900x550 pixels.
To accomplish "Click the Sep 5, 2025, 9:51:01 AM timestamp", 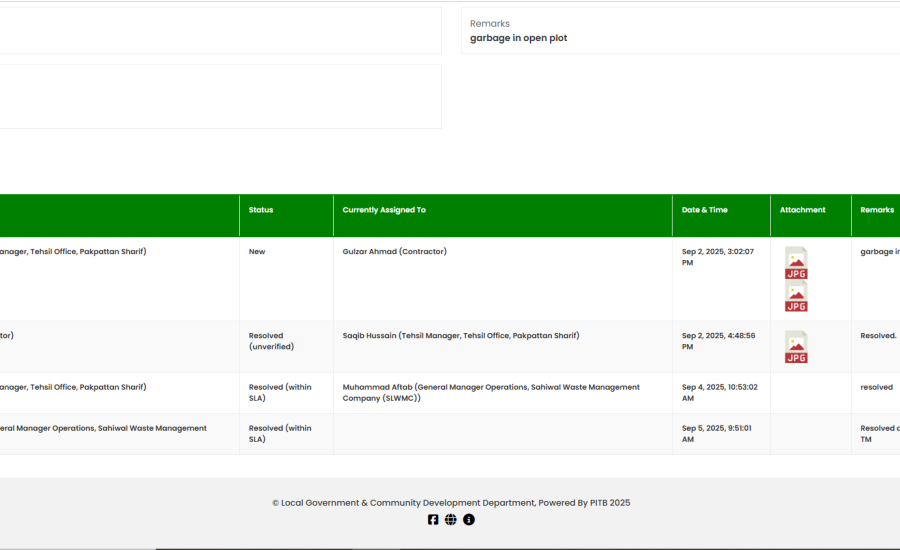I will [717, 433].
